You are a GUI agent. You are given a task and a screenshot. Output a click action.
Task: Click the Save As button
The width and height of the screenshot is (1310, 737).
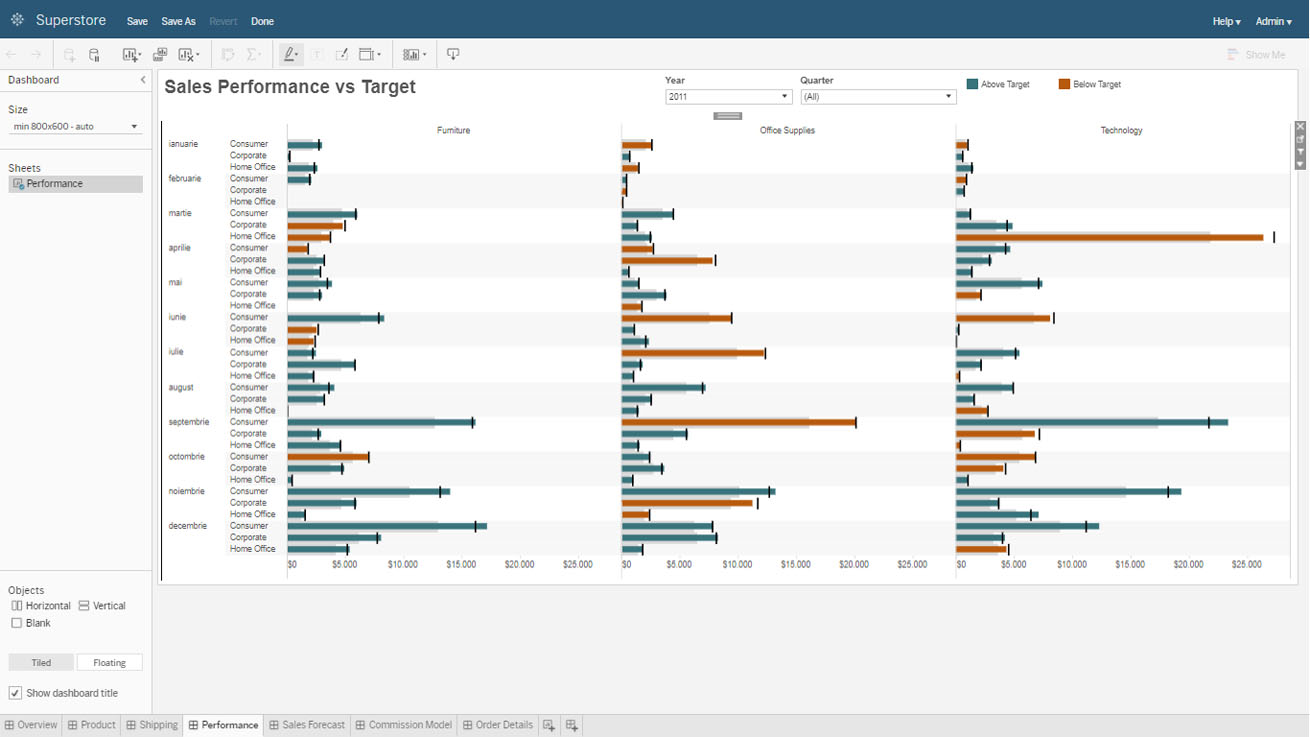click(178, 21)
